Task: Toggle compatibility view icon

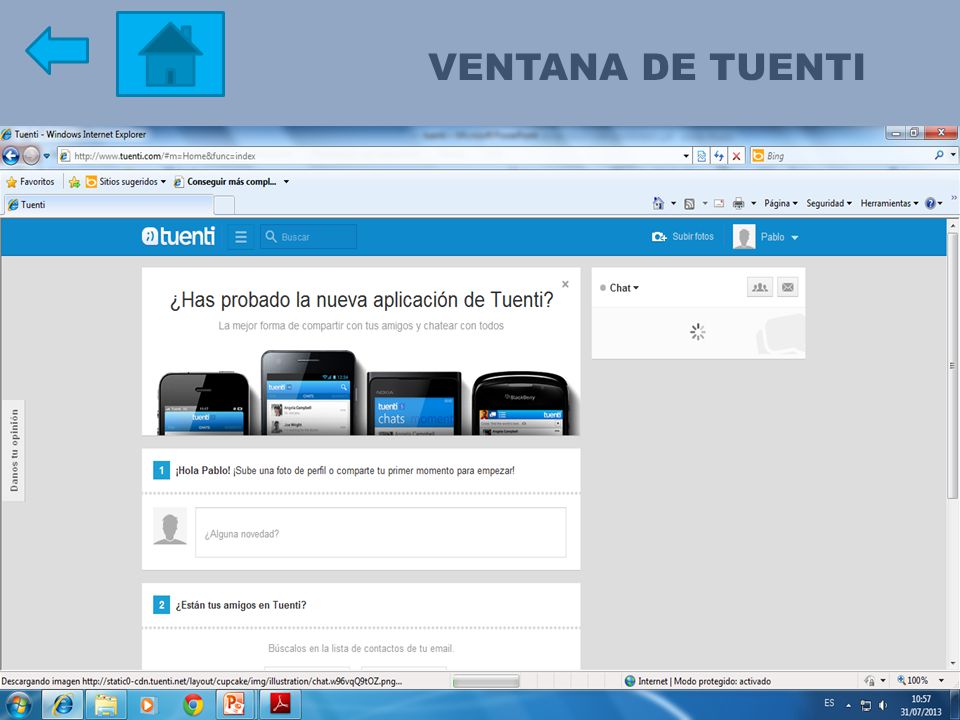Action: pyautogui.click(x=702, y=156)
